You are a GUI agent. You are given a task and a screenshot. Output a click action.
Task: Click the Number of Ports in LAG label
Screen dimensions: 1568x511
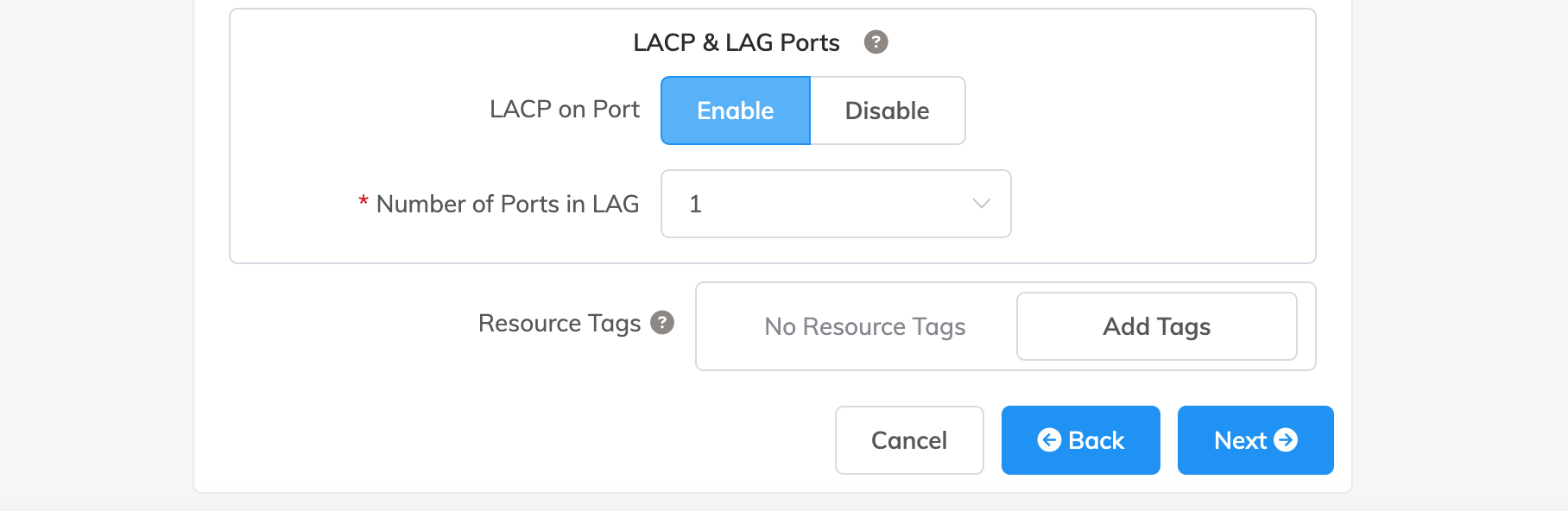pyautogui.click(x=508, y=204)
